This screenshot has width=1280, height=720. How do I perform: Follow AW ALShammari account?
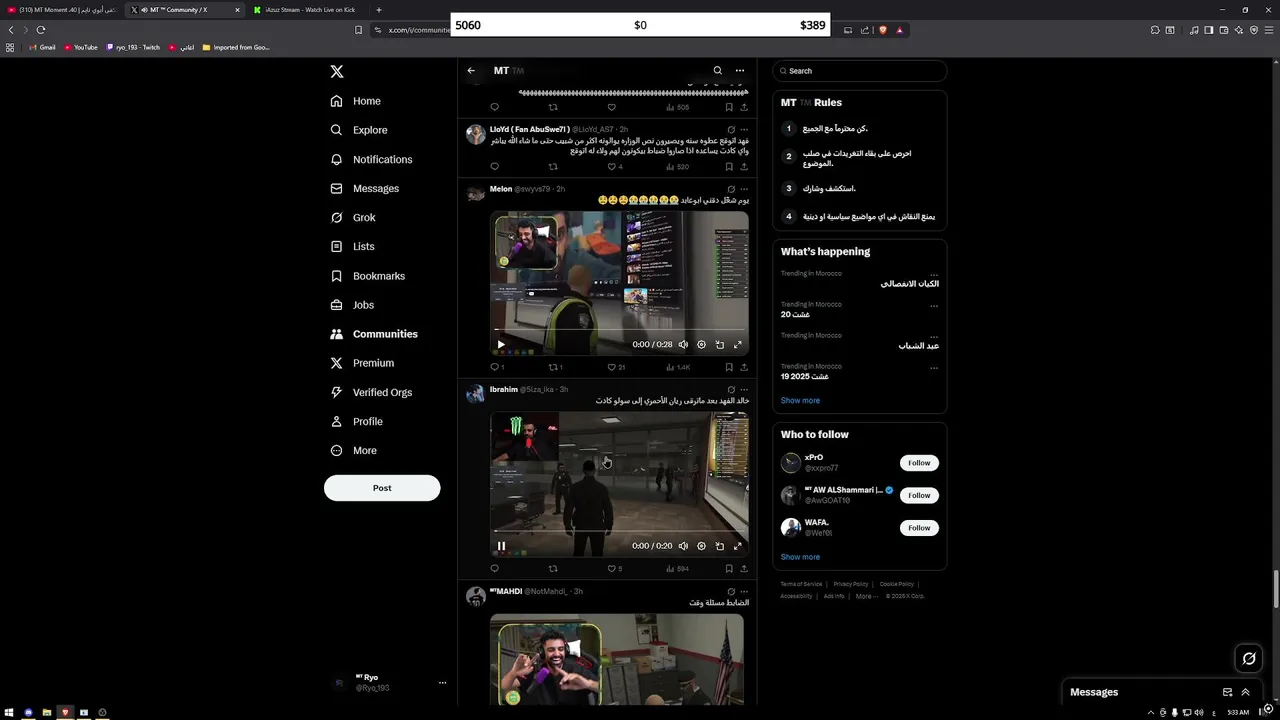[919, 495]
